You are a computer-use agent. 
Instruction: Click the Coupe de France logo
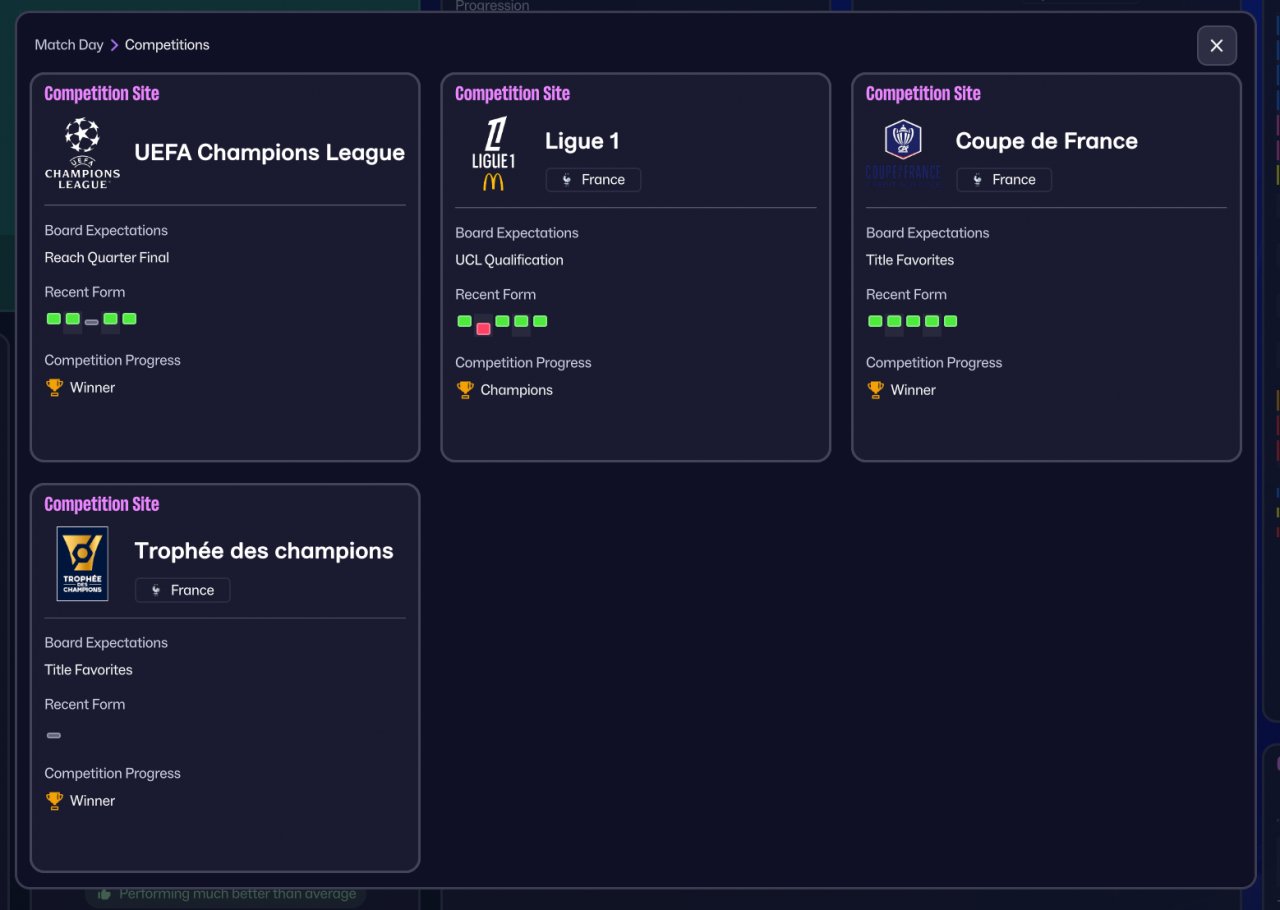(903, 153)
